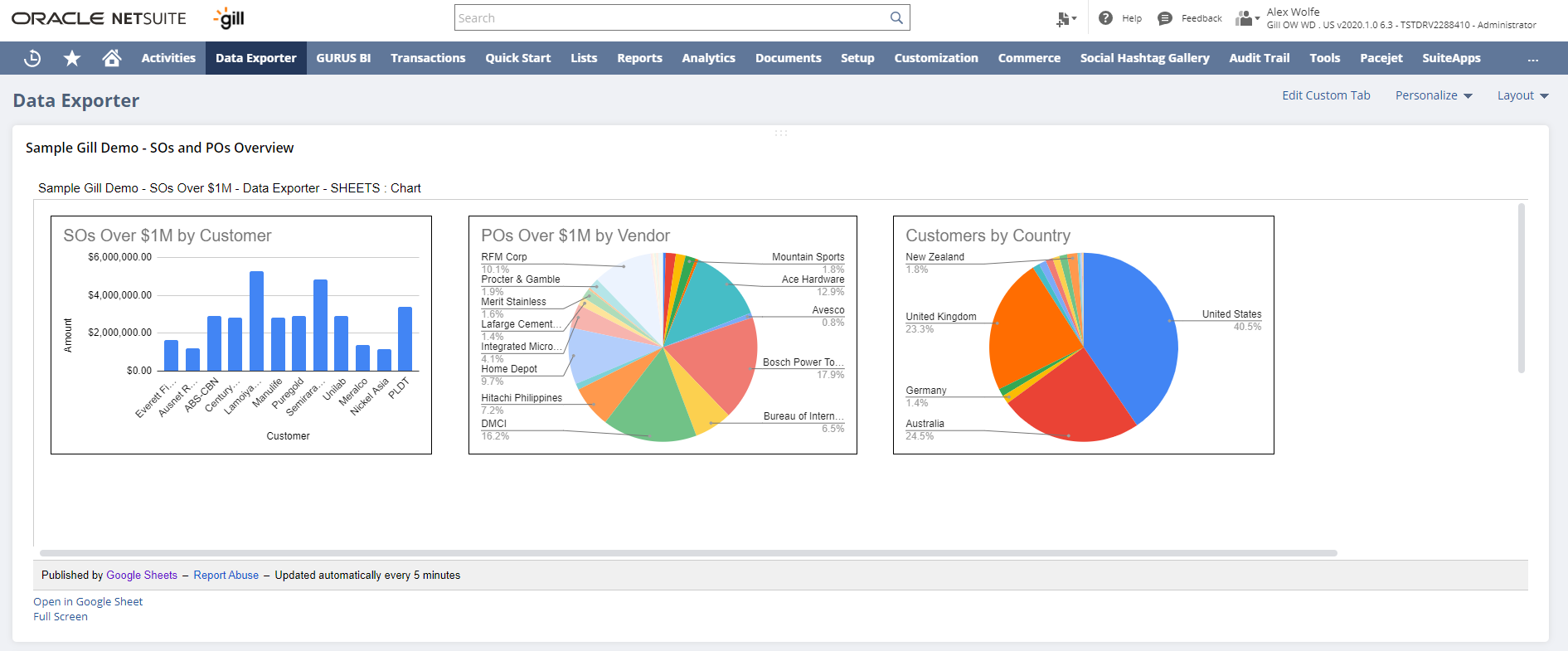The height and width of the screenshot is (651, 1568).
Task: Click the embedded sheet horizontal scrollbar
Action: [x=688, y=553]
